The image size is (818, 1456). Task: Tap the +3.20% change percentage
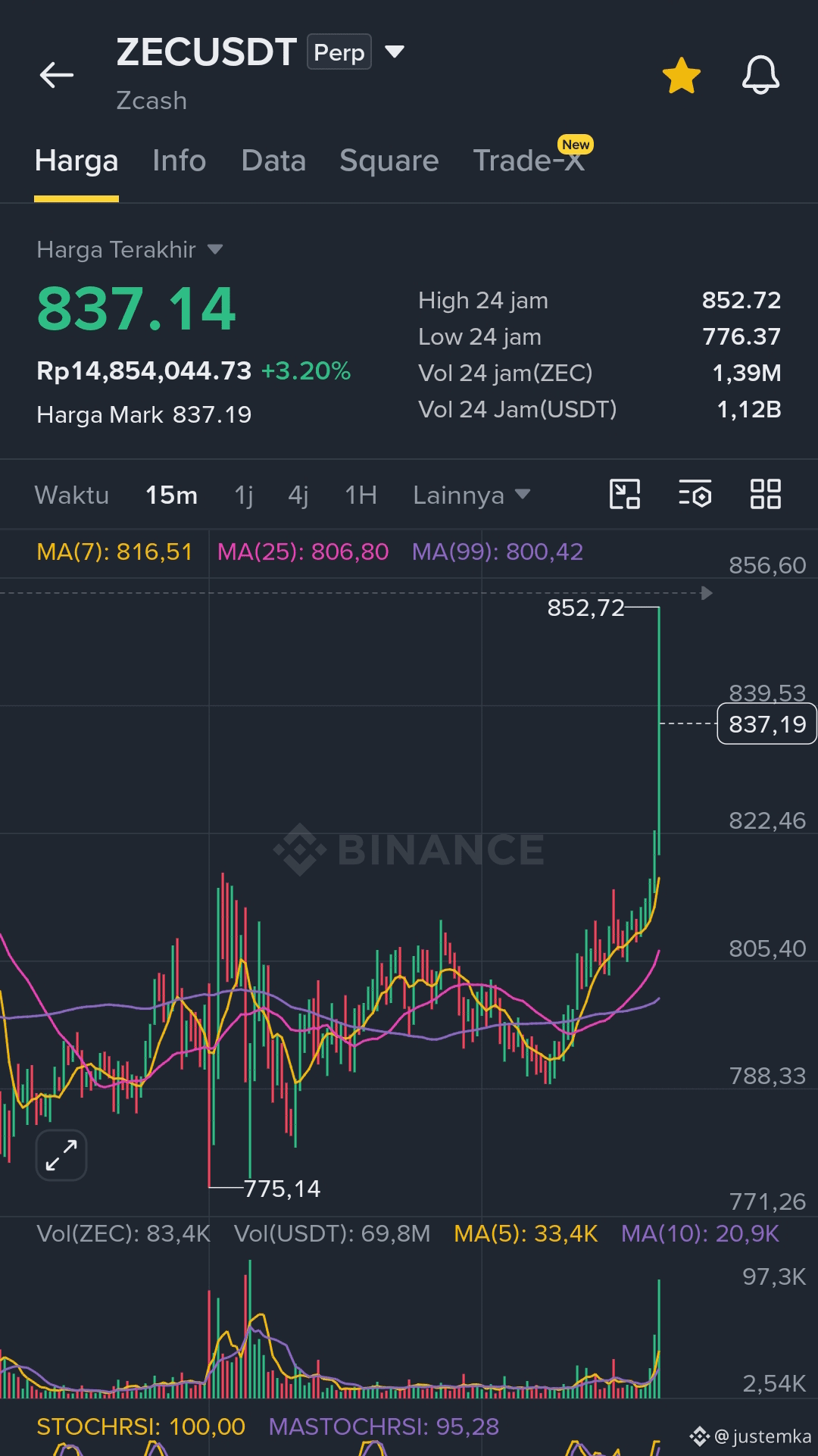(x=306, y=370)
